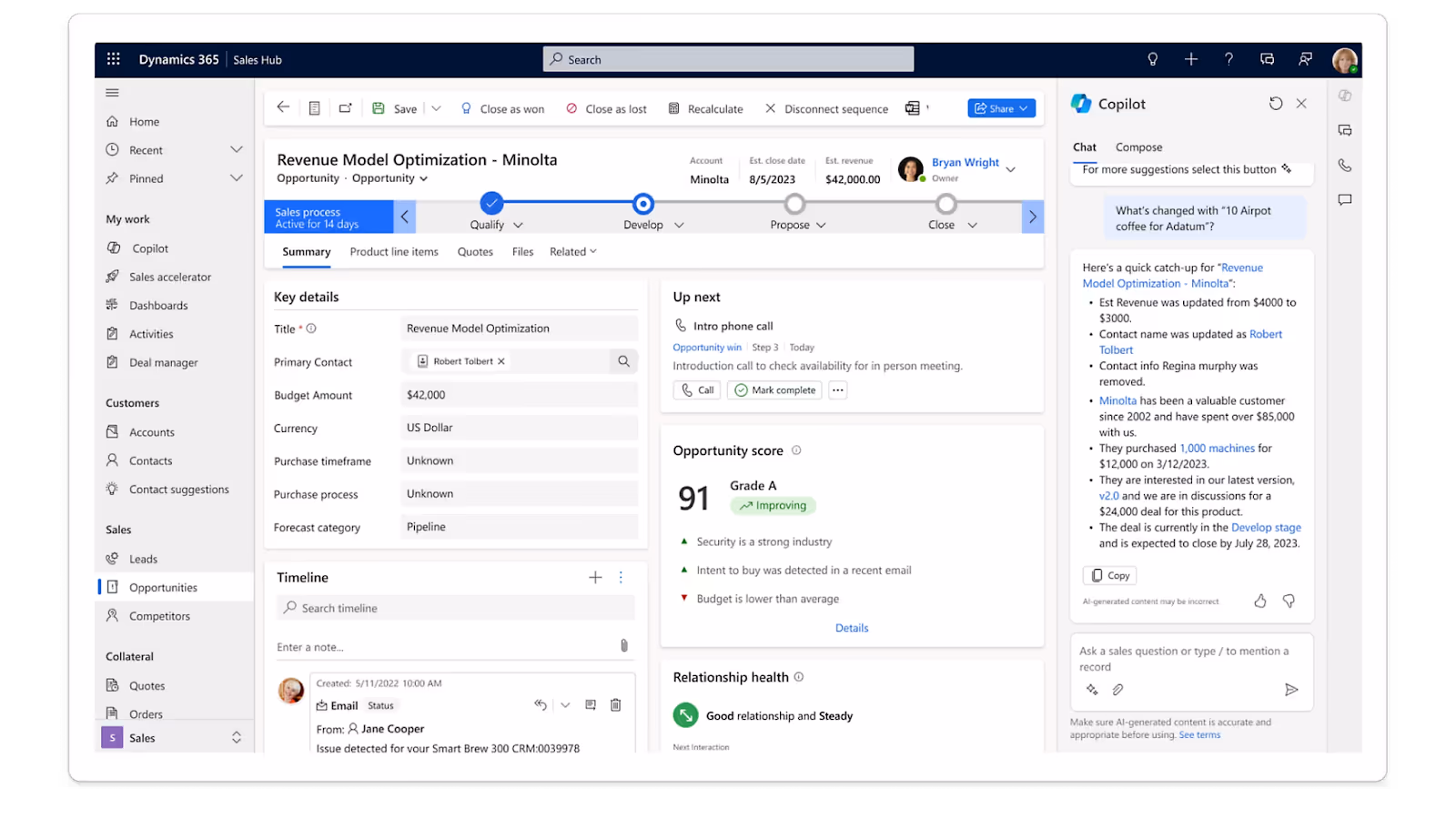Expand the Close stage chevron
This screenshot has height=819, width=1456.
972,225
